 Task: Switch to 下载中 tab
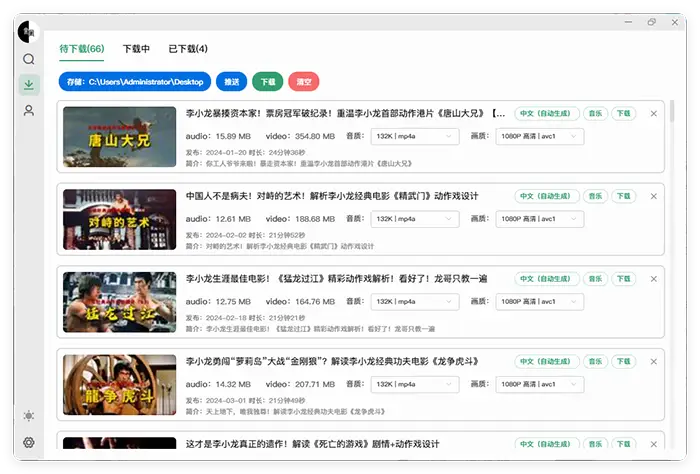pyautogui.click(x=136, y=49)
